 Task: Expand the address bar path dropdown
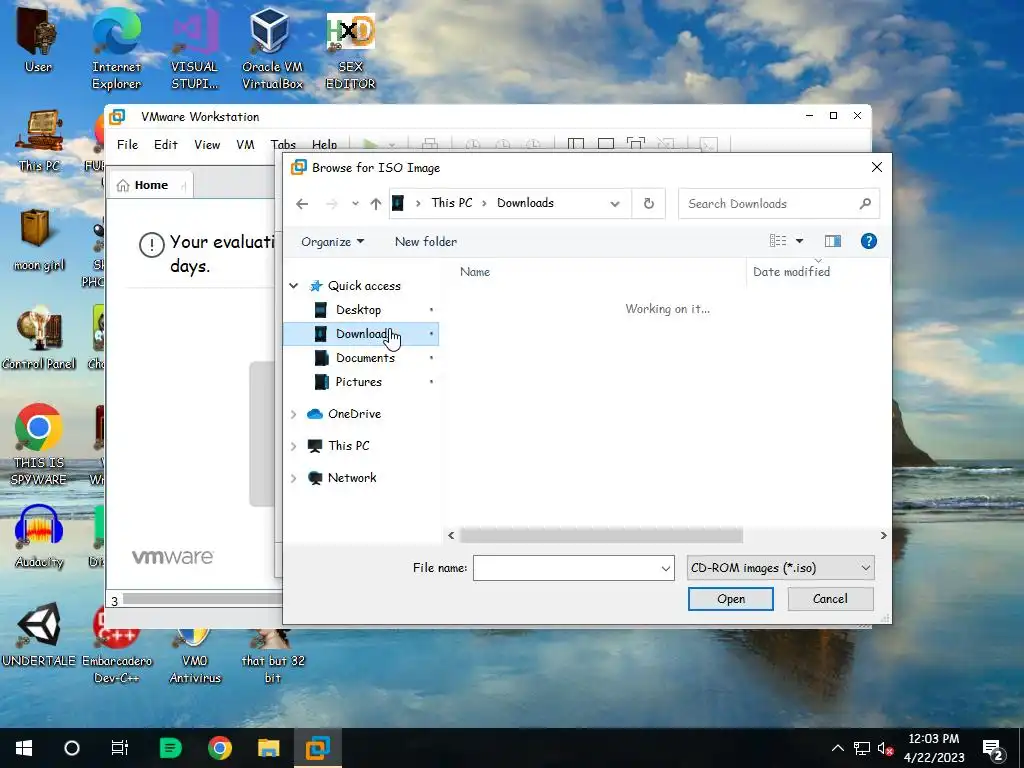(x=615, y=204)
